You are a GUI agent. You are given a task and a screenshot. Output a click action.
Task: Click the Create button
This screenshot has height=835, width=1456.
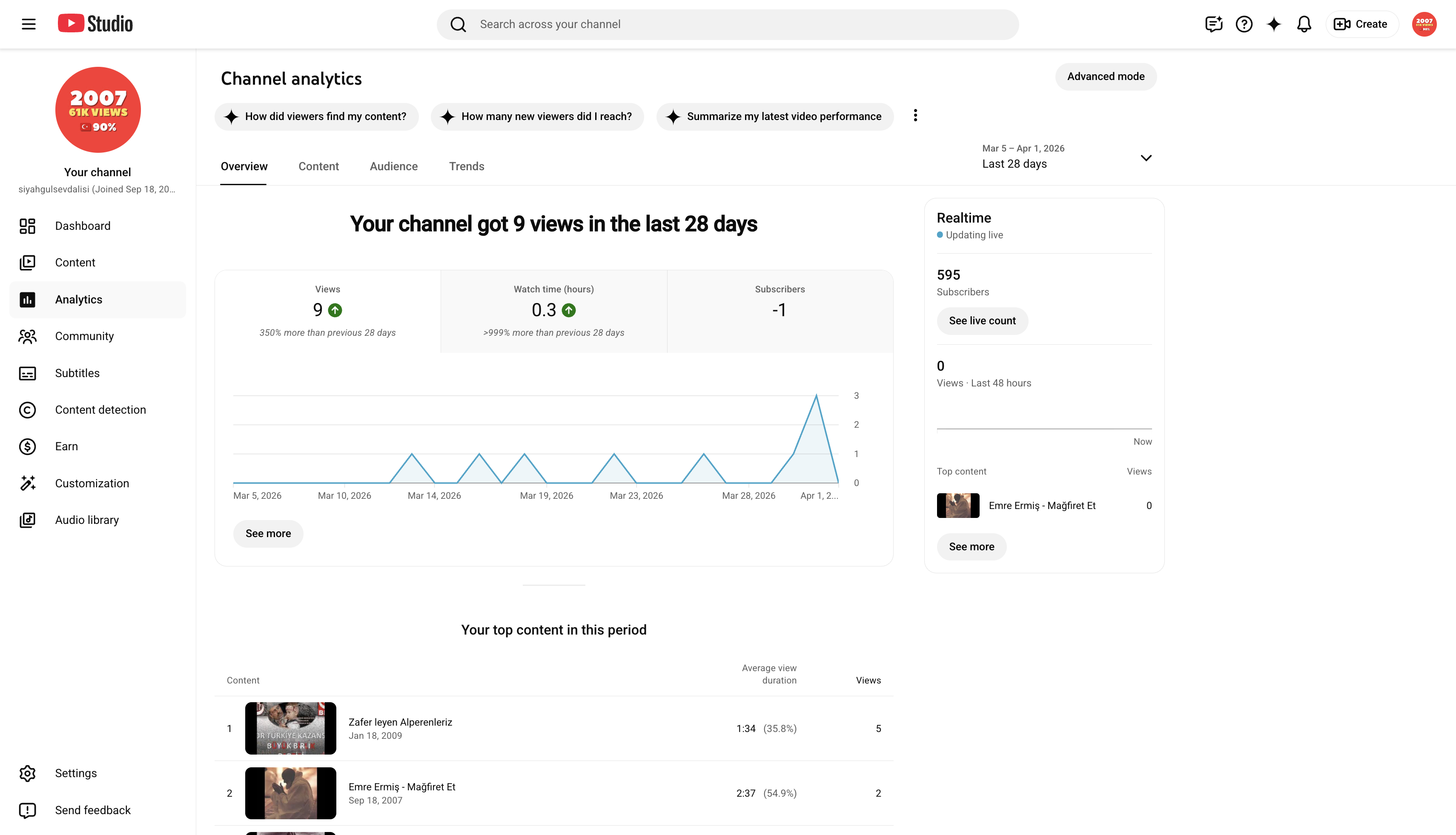(x=1362, y=24)
